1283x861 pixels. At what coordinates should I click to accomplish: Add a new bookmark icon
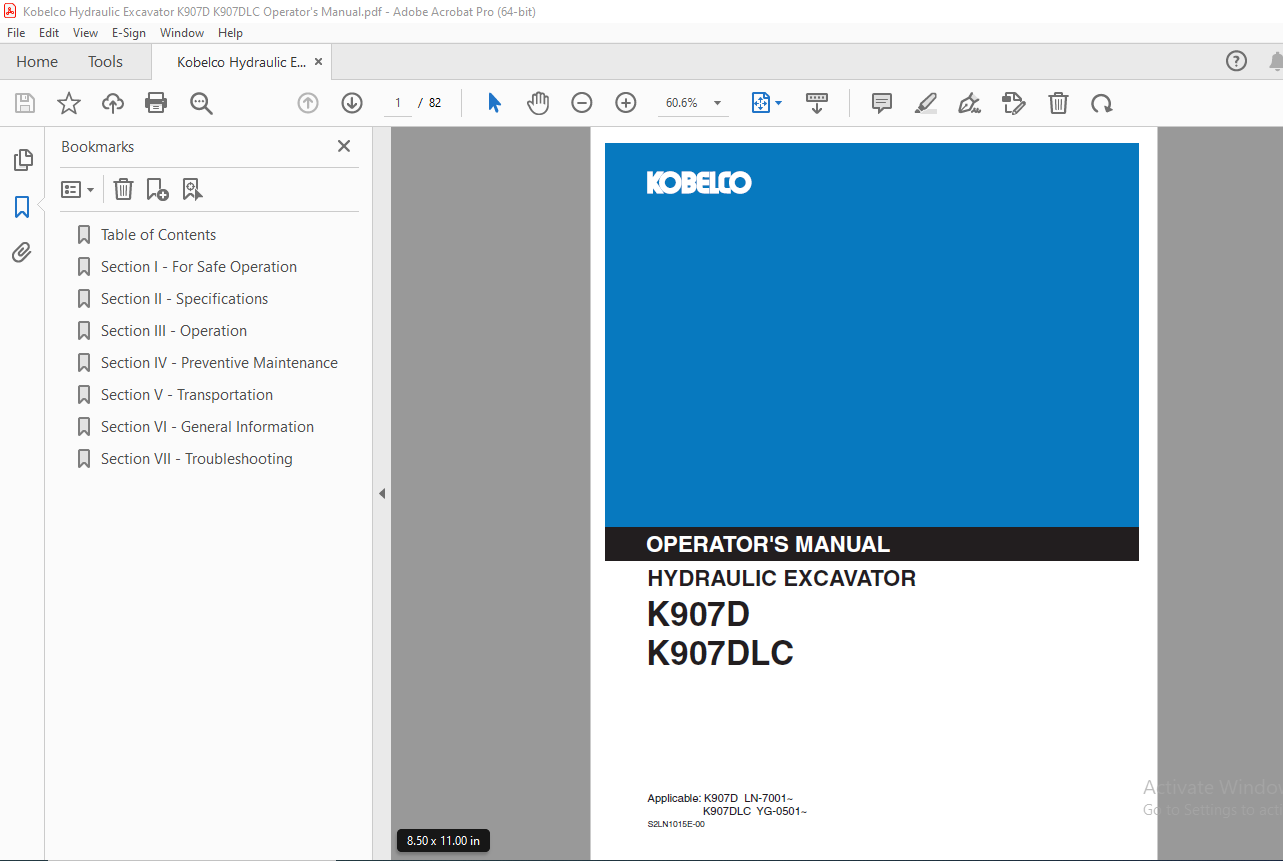coord(157,189)
